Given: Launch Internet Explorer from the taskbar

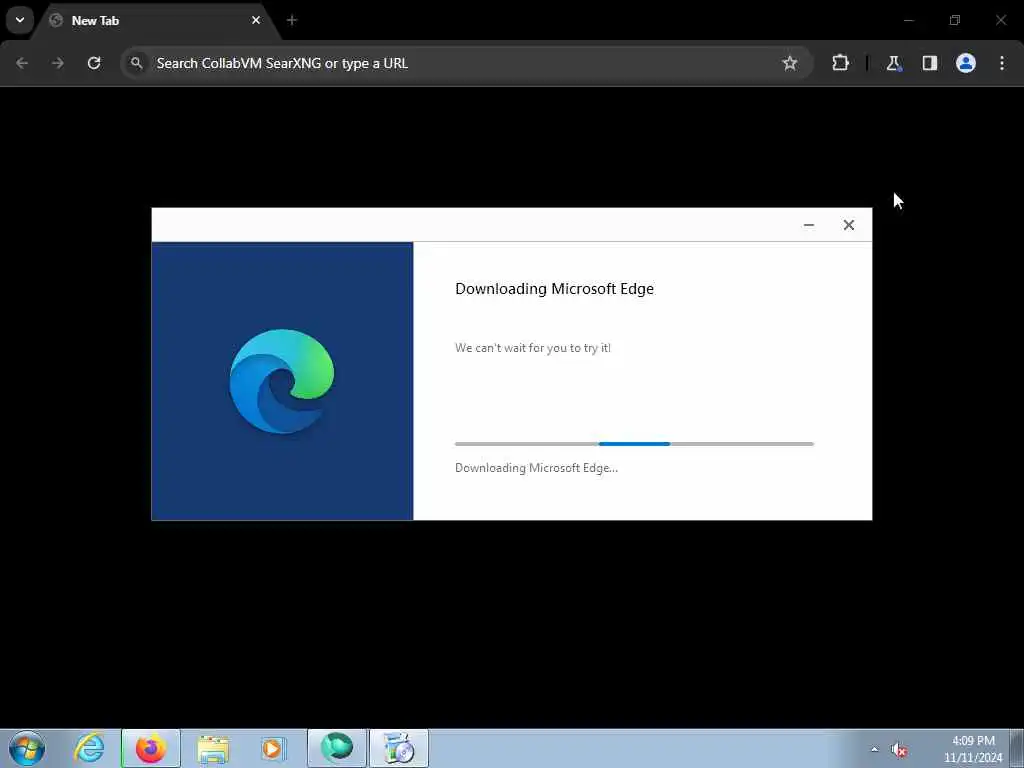Looking at the screenshot, I should point(89,748).
